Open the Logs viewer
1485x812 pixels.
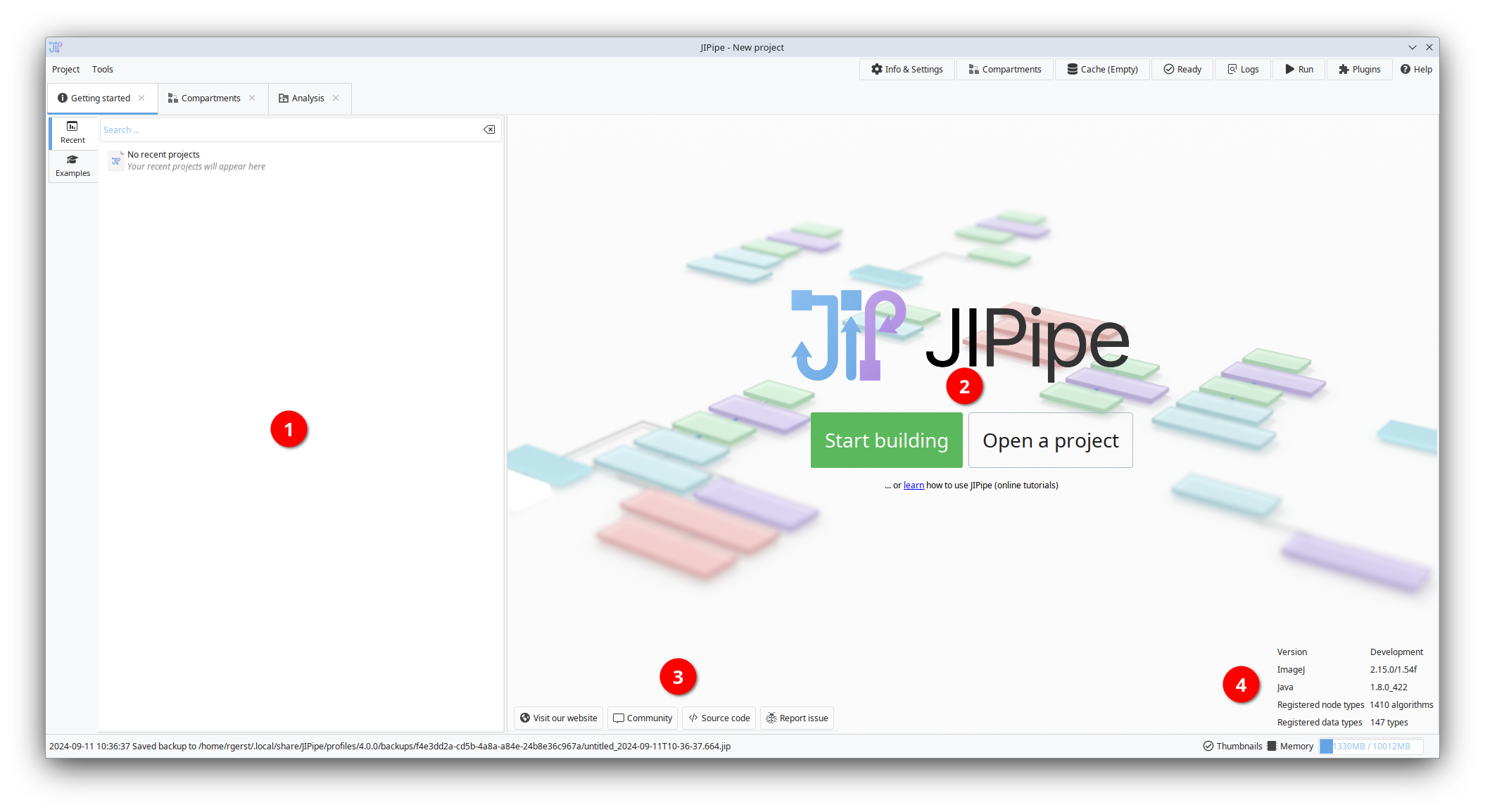(1243, 69)
